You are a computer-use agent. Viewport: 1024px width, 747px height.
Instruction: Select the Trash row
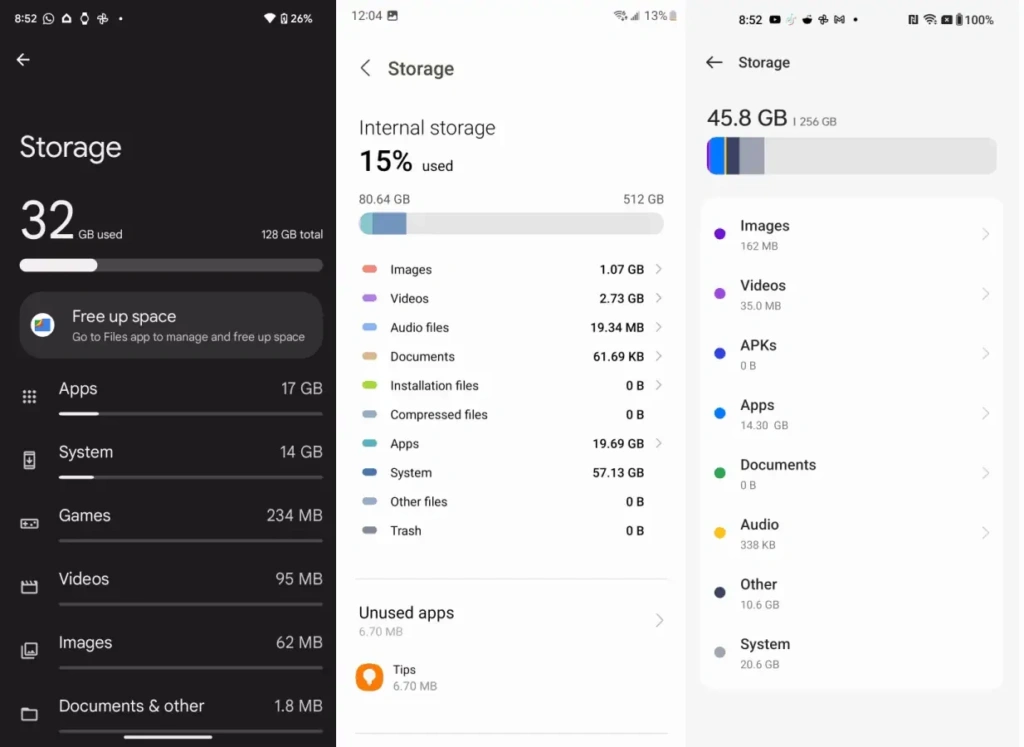pyautogui.click(x=511, y=531)
